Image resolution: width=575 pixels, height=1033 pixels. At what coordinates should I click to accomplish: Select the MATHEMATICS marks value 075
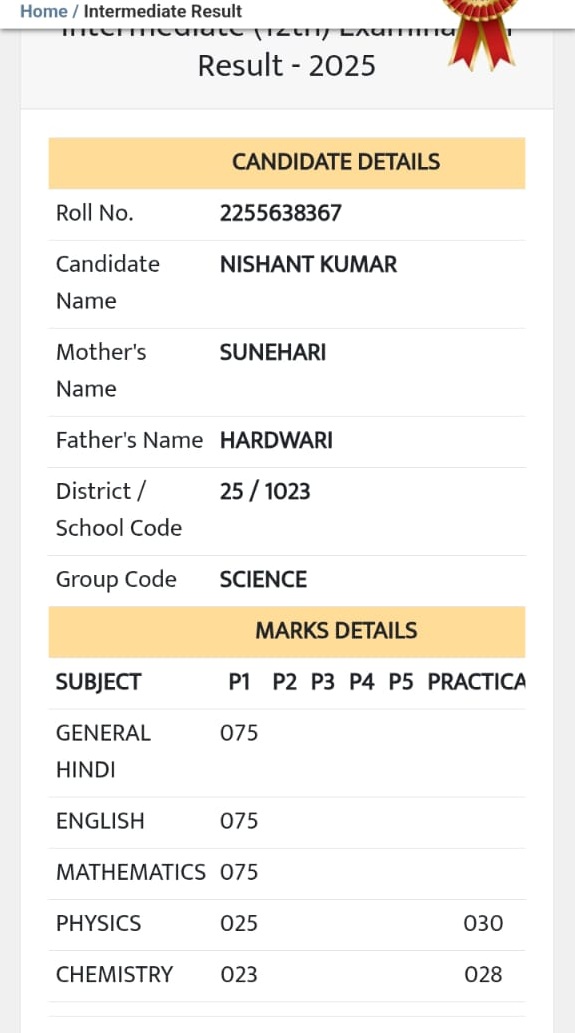tap(239, 872)
